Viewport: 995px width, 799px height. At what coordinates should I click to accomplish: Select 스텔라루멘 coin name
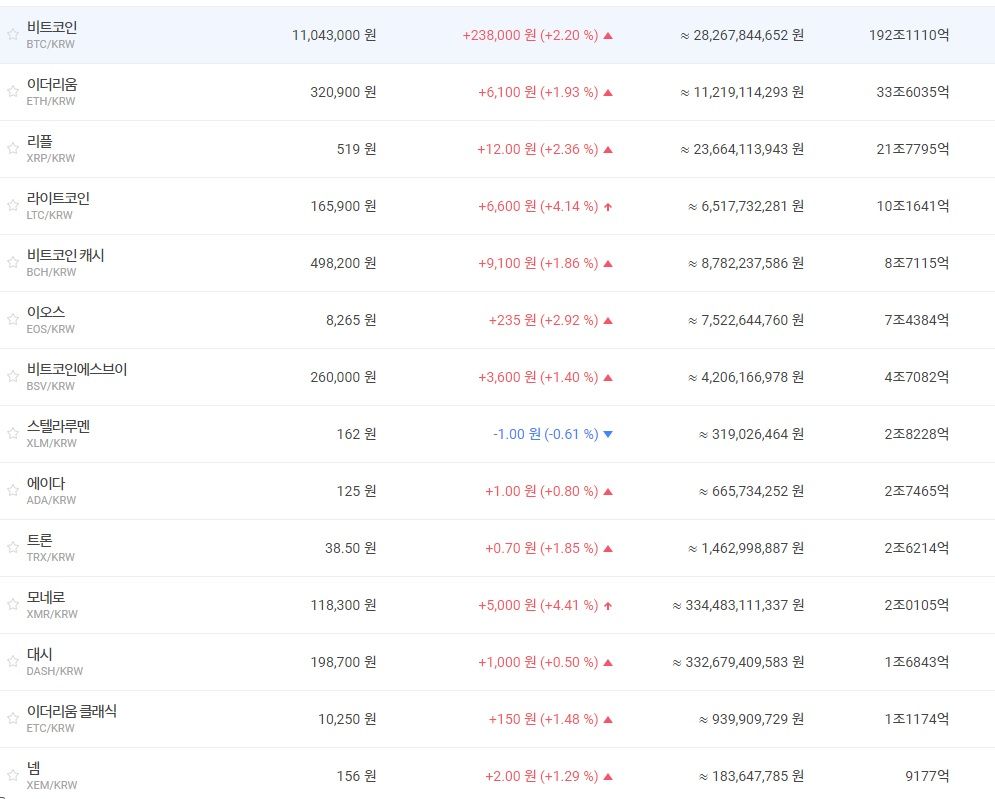[58, 426]
